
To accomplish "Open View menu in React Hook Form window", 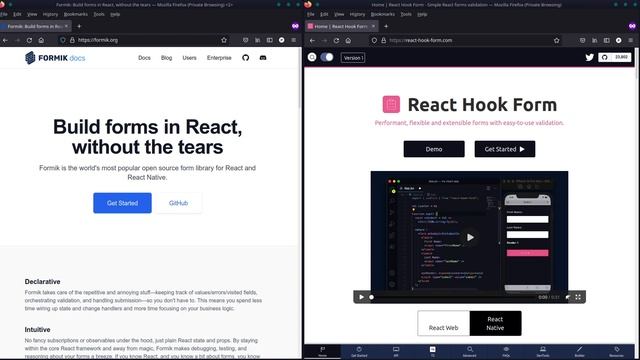I will click(339, 14).
